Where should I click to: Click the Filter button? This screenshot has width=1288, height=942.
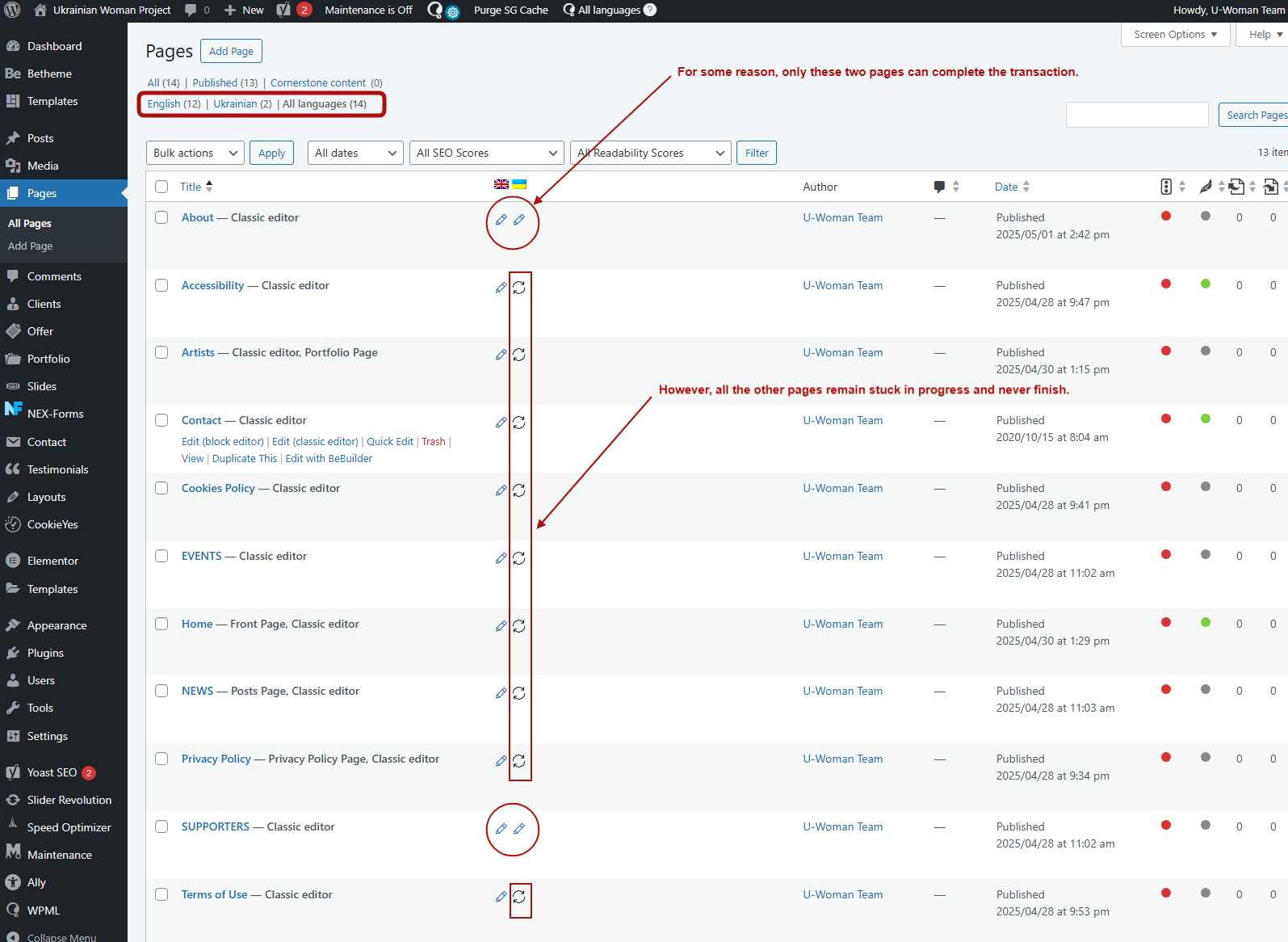[757, 153]
